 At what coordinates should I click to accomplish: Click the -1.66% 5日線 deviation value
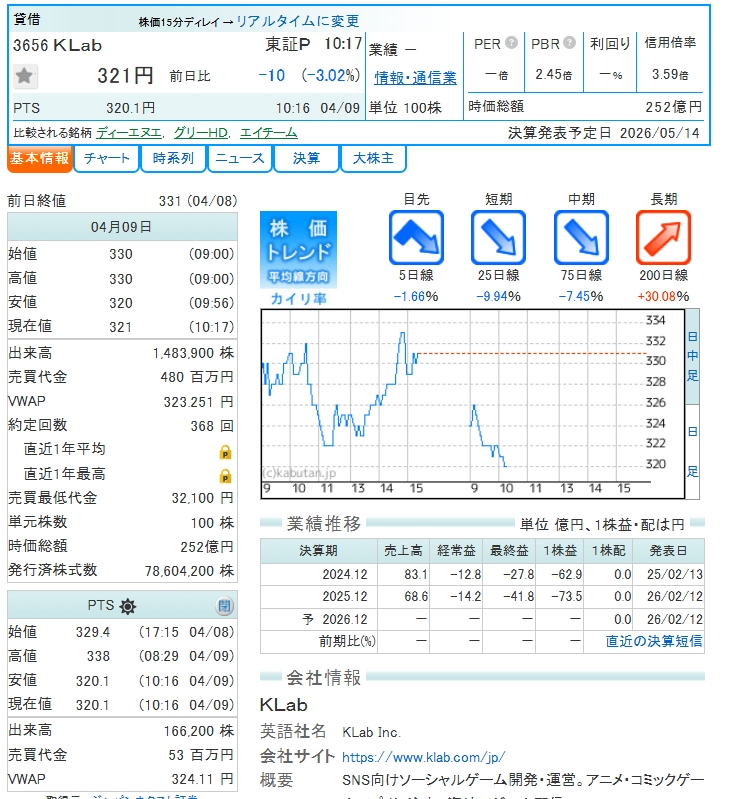(x=416, y=296)
